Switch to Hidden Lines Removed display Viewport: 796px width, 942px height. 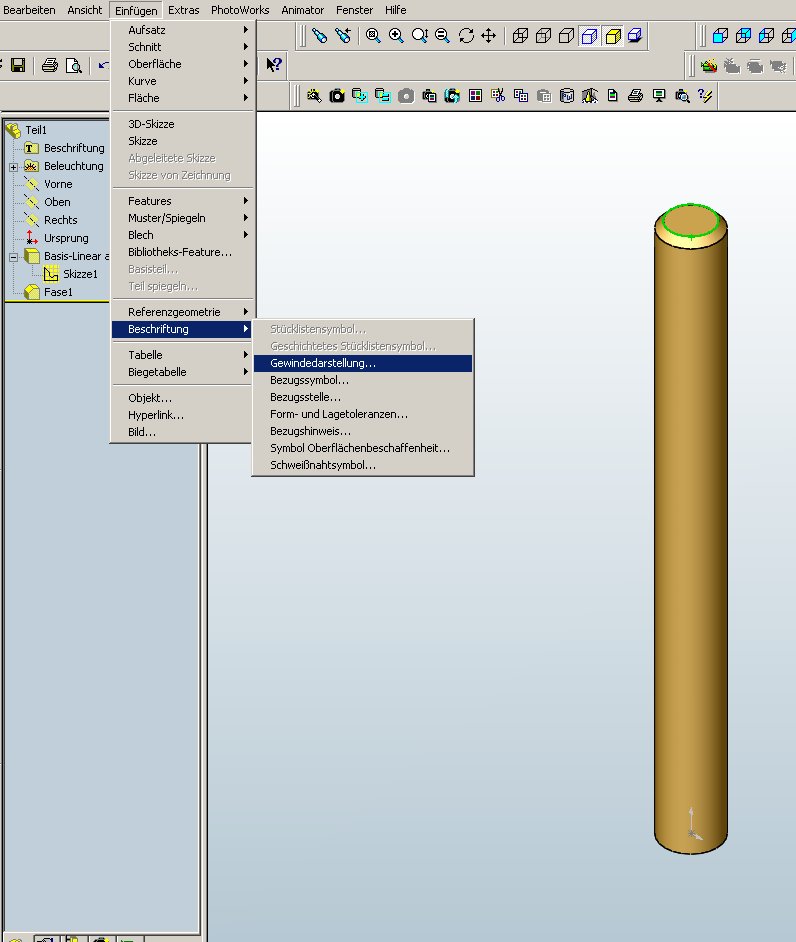coord(566,35)
